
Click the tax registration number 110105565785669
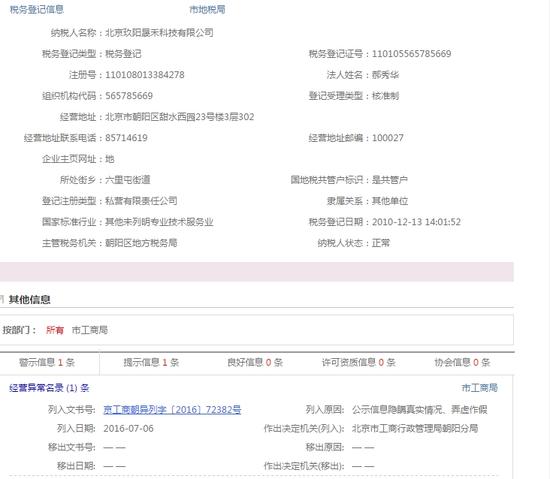pyautogui.click(x=411, y=54)
